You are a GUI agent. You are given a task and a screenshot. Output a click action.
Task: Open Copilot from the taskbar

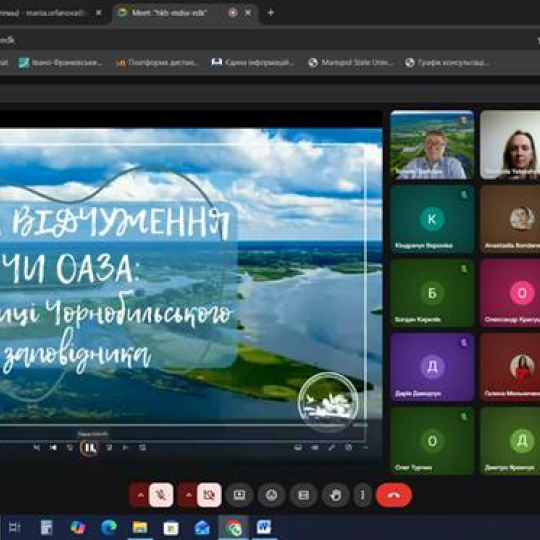tap(78, 527)
